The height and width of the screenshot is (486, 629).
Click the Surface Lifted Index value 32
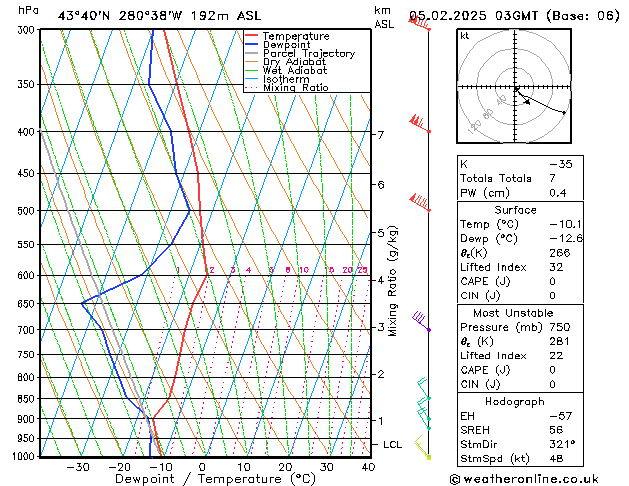(x=556, y=267)
